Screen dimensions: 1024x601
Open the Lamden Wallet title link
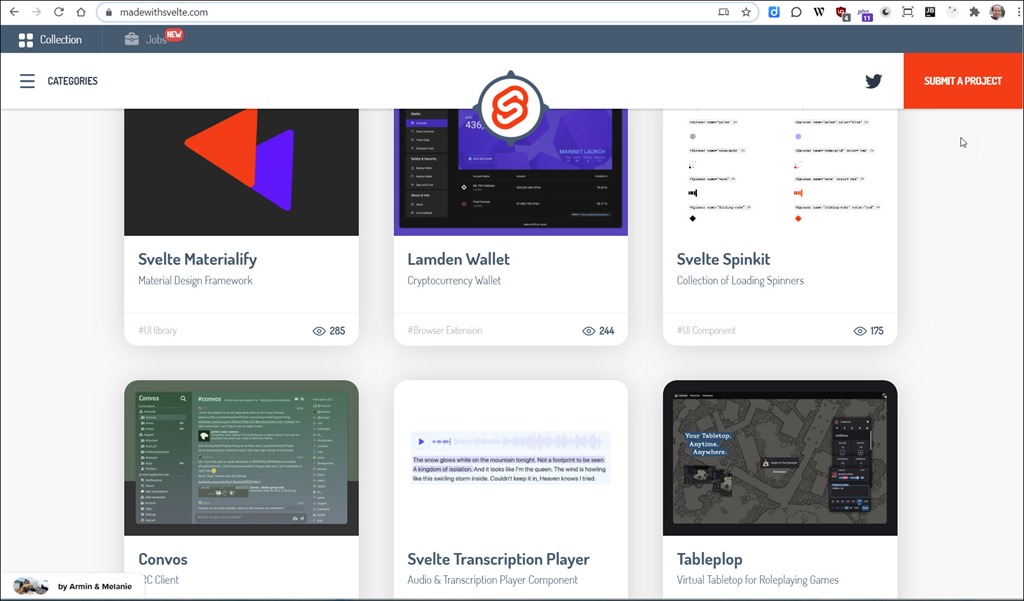pyautogui.click(x=458, y=259)
